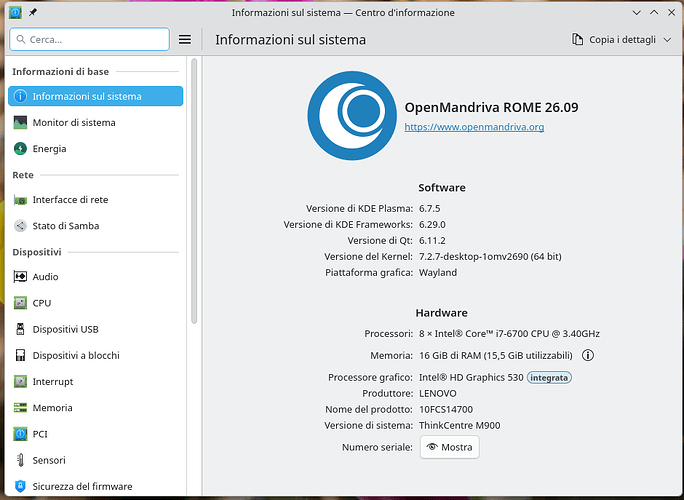The image size is (684, 500).
Task: Select the CPU sidebar entry label
Action: [x=42, y=303]
